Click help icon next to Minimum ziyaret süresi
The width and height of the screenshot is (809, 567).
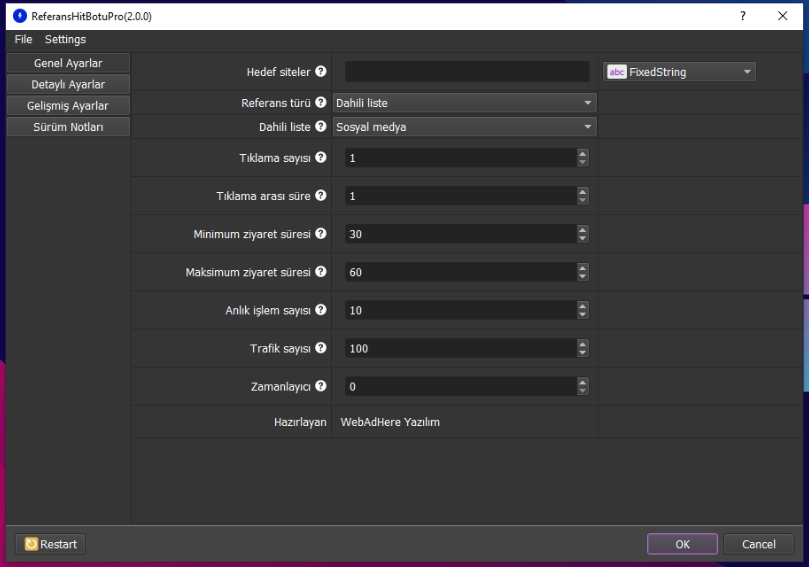click(x=321, y=234)
